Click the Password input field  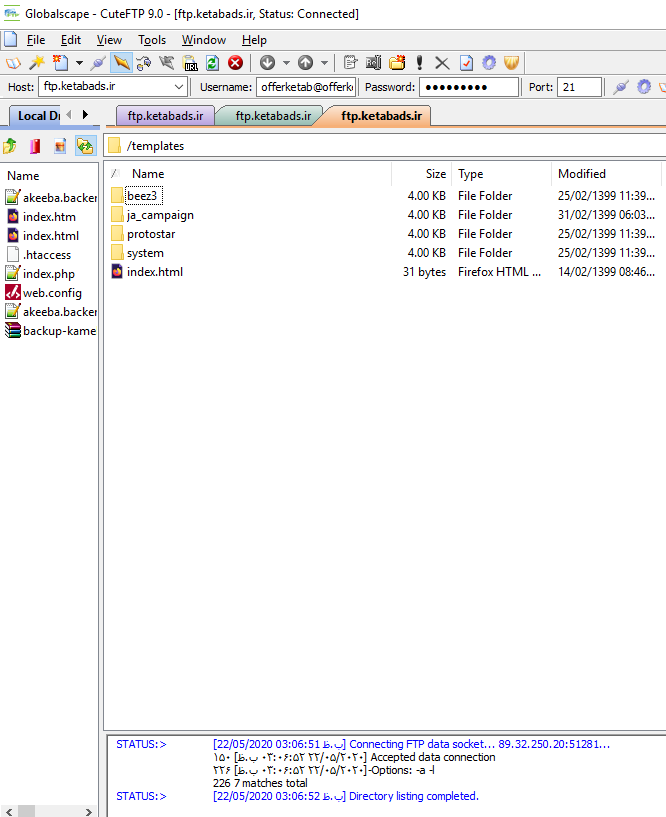click(x=469, y=87)
